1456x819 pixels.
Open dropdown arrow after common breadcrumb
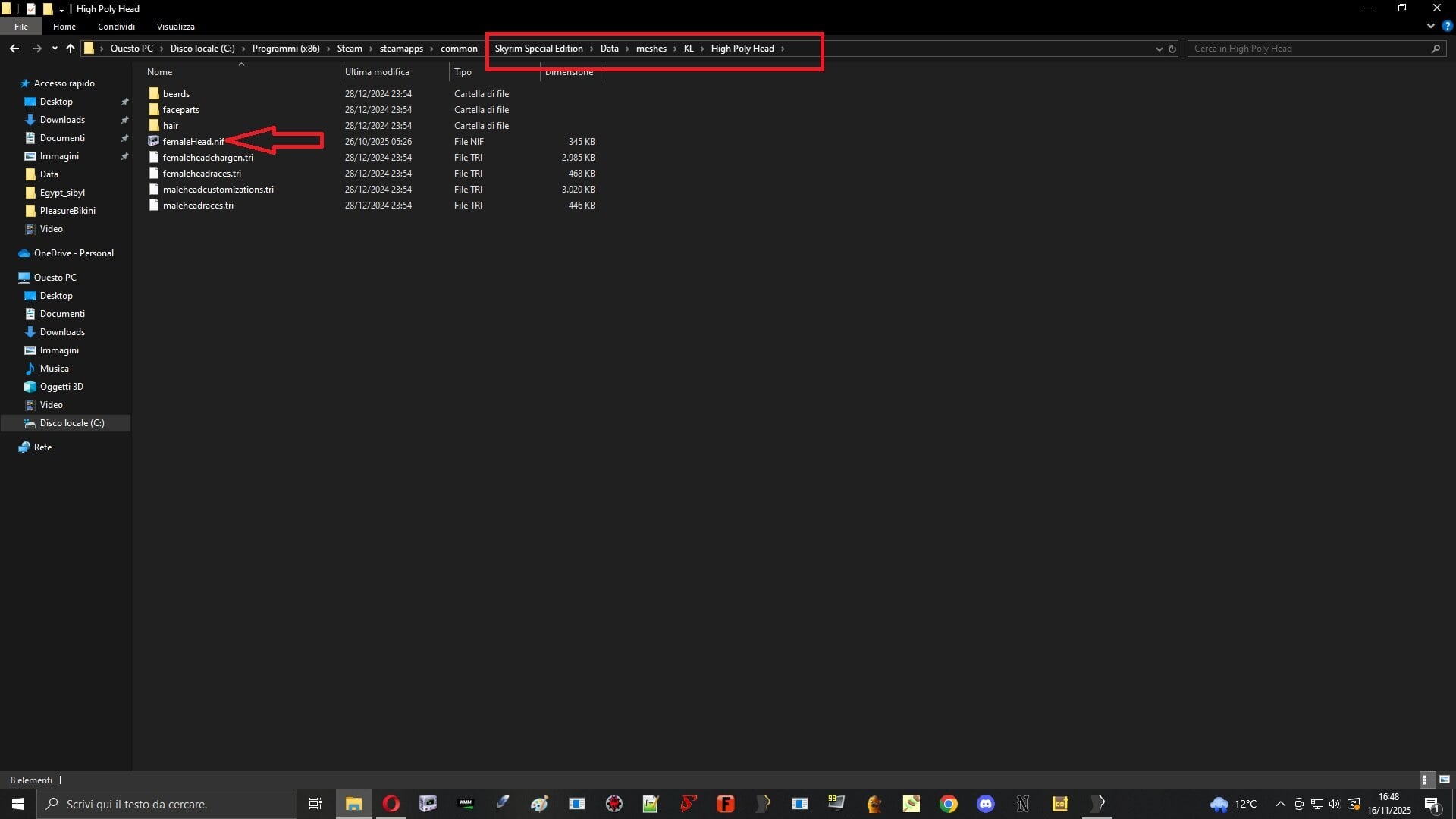coord(486,49)
